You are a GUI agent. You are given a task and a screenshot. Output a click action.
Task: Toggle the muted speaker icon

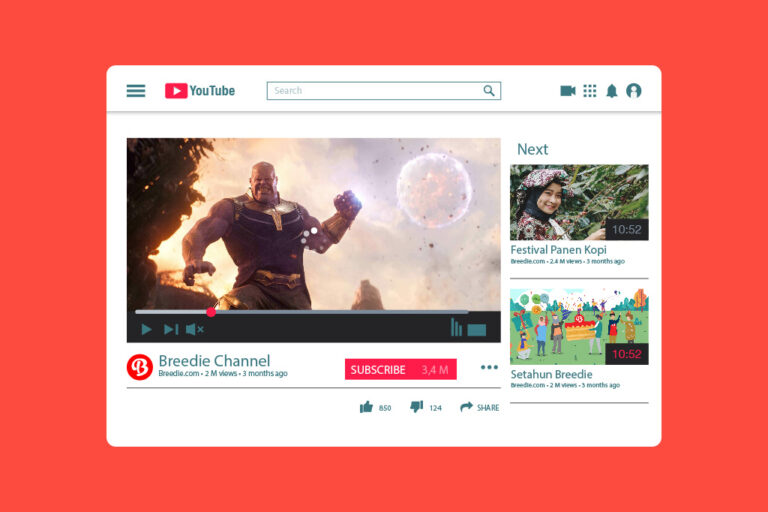[194, 329]
